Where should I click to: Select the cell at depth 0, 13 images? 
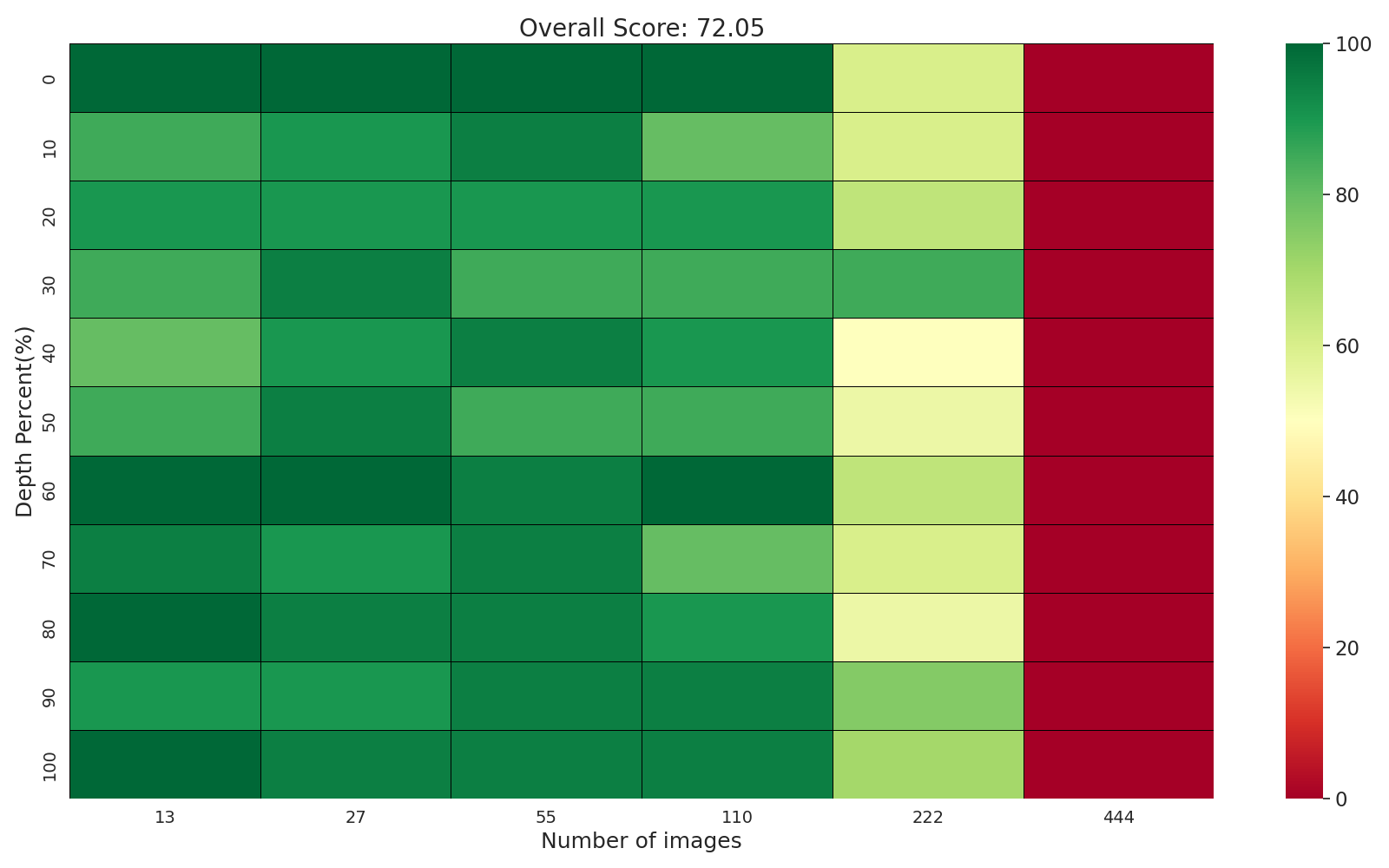tap(165, 78)
